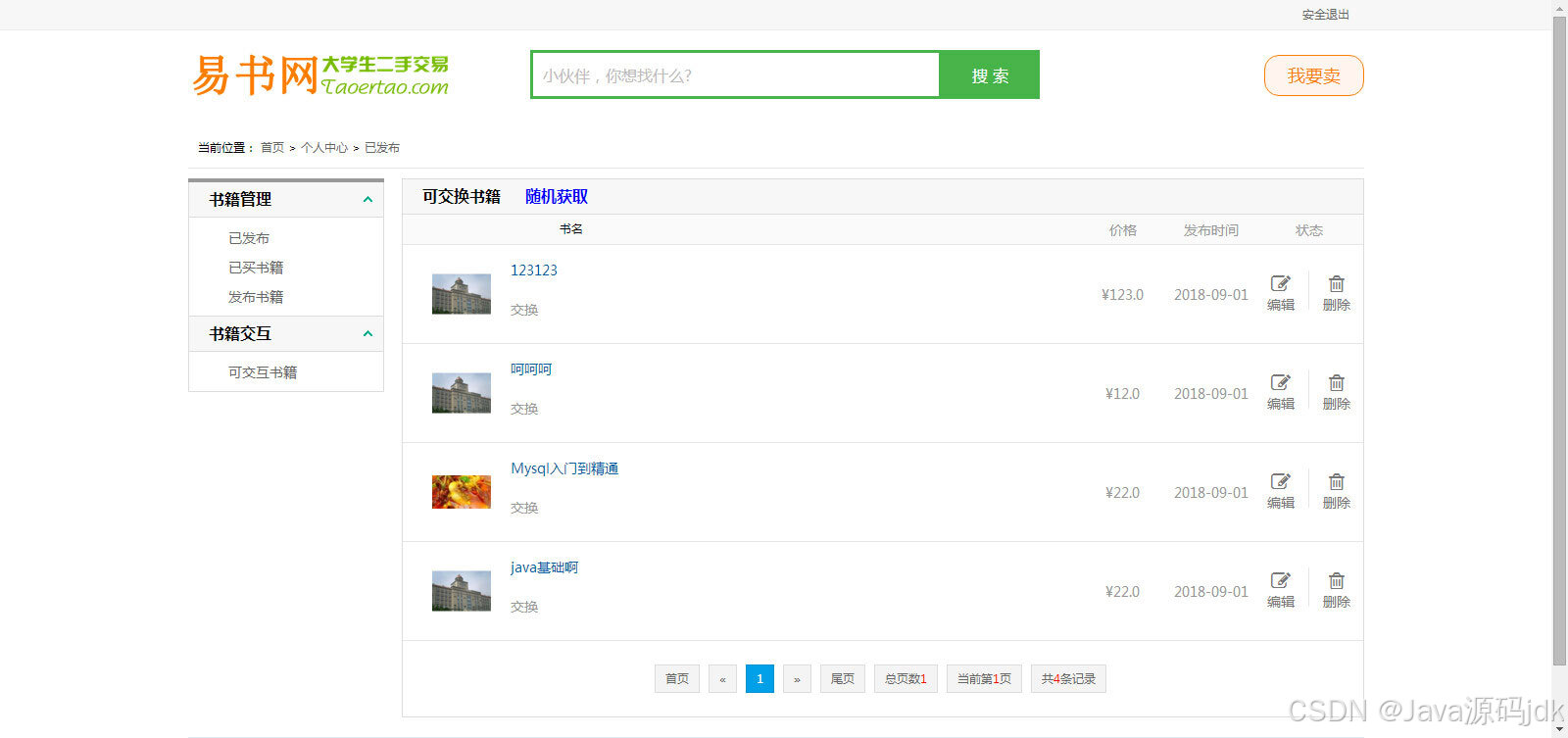Open the book titled Mysql入门到精通
1568x738 pixels.
coord(564,468)
